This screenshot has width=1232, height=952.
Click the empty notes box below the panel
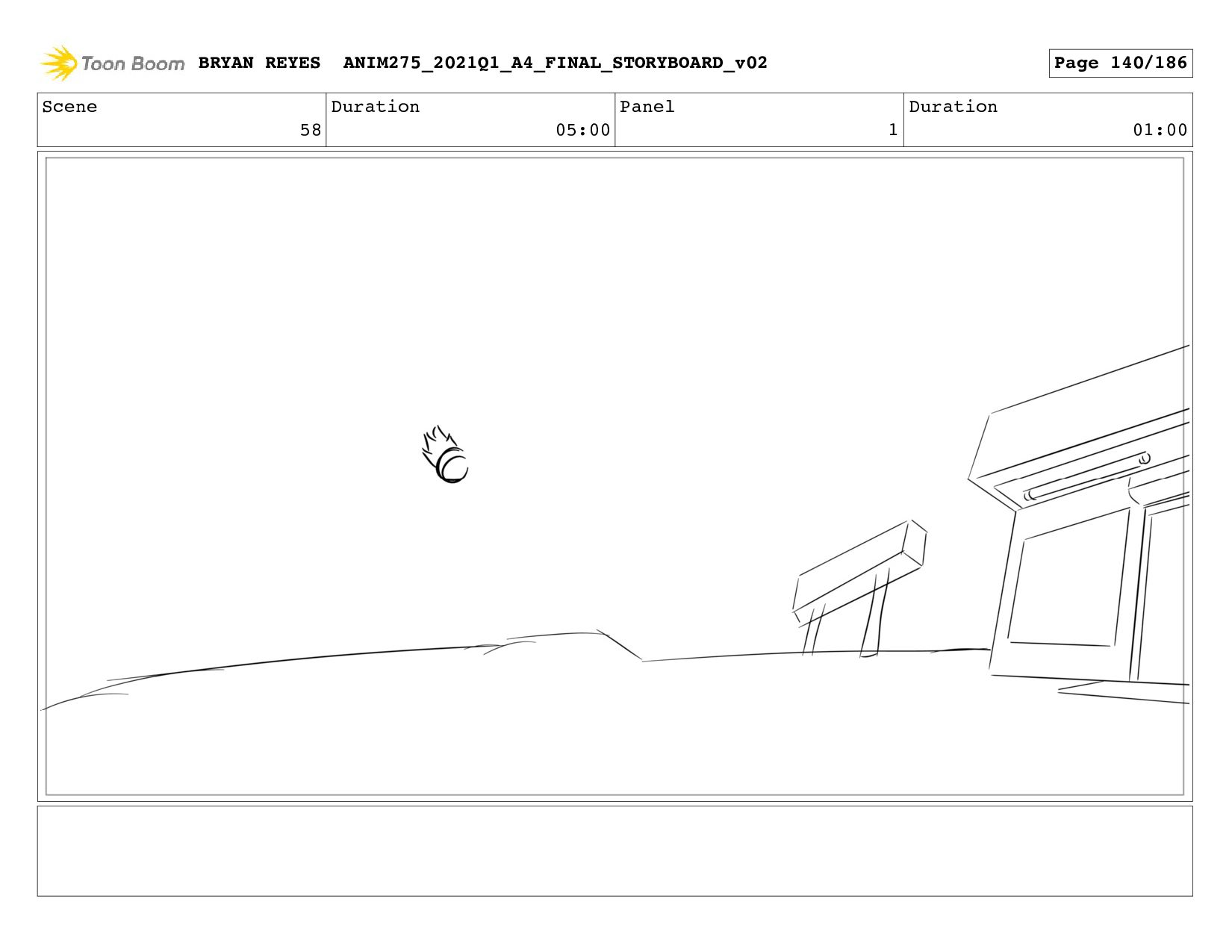tap(615, 850)
